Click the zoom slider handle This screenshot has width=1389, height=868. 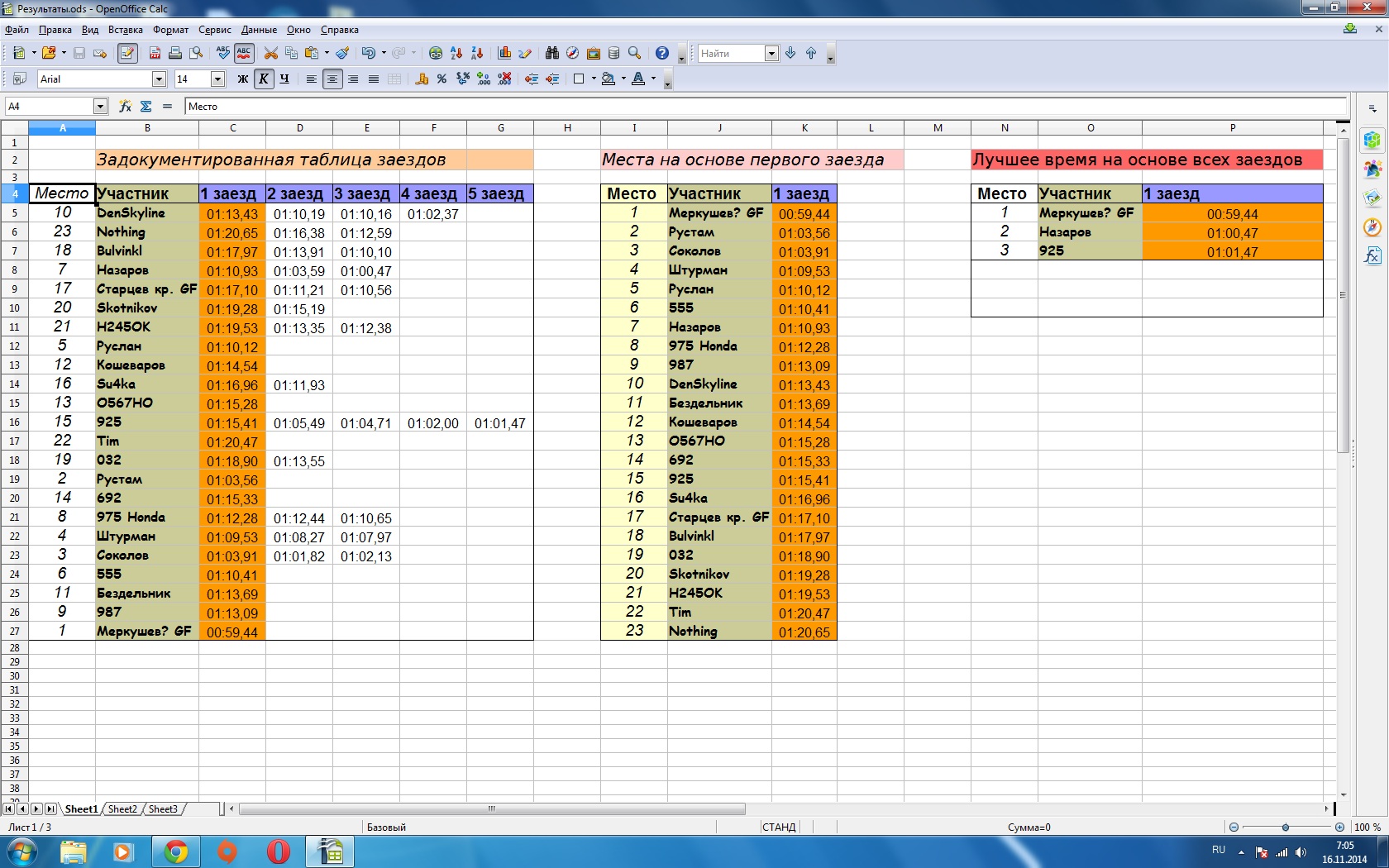pyautogui.click(x=1285, y=827)
